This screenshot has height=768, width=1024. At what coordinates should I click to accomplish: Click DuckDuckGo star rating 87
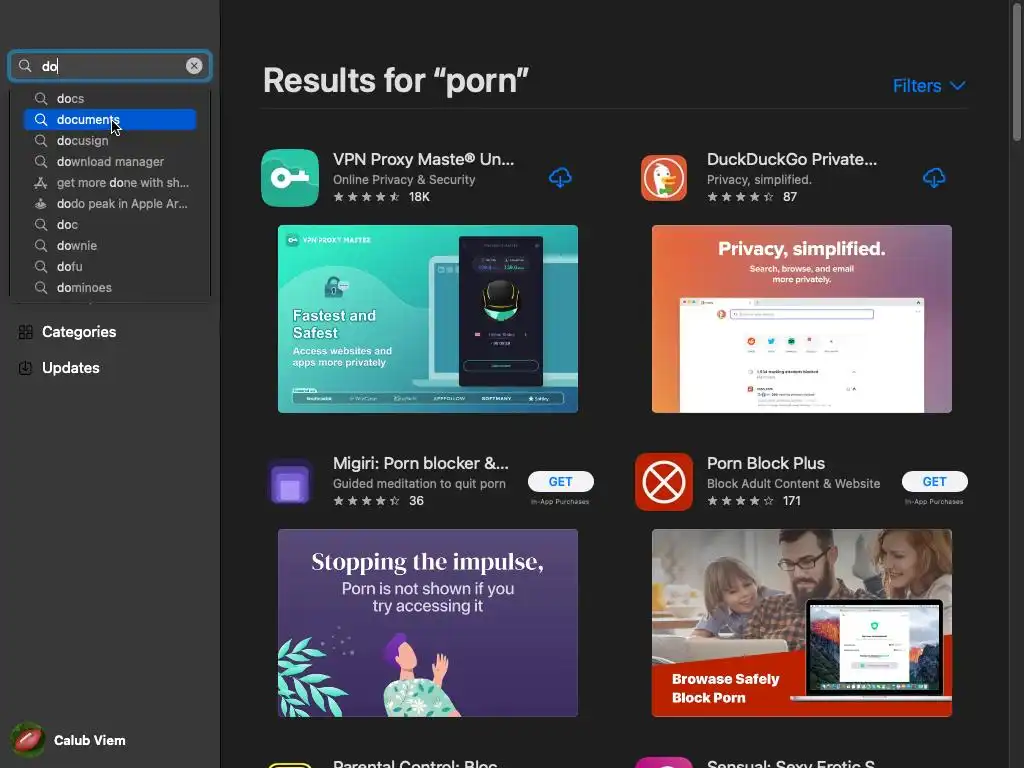[x=752, y=197]
